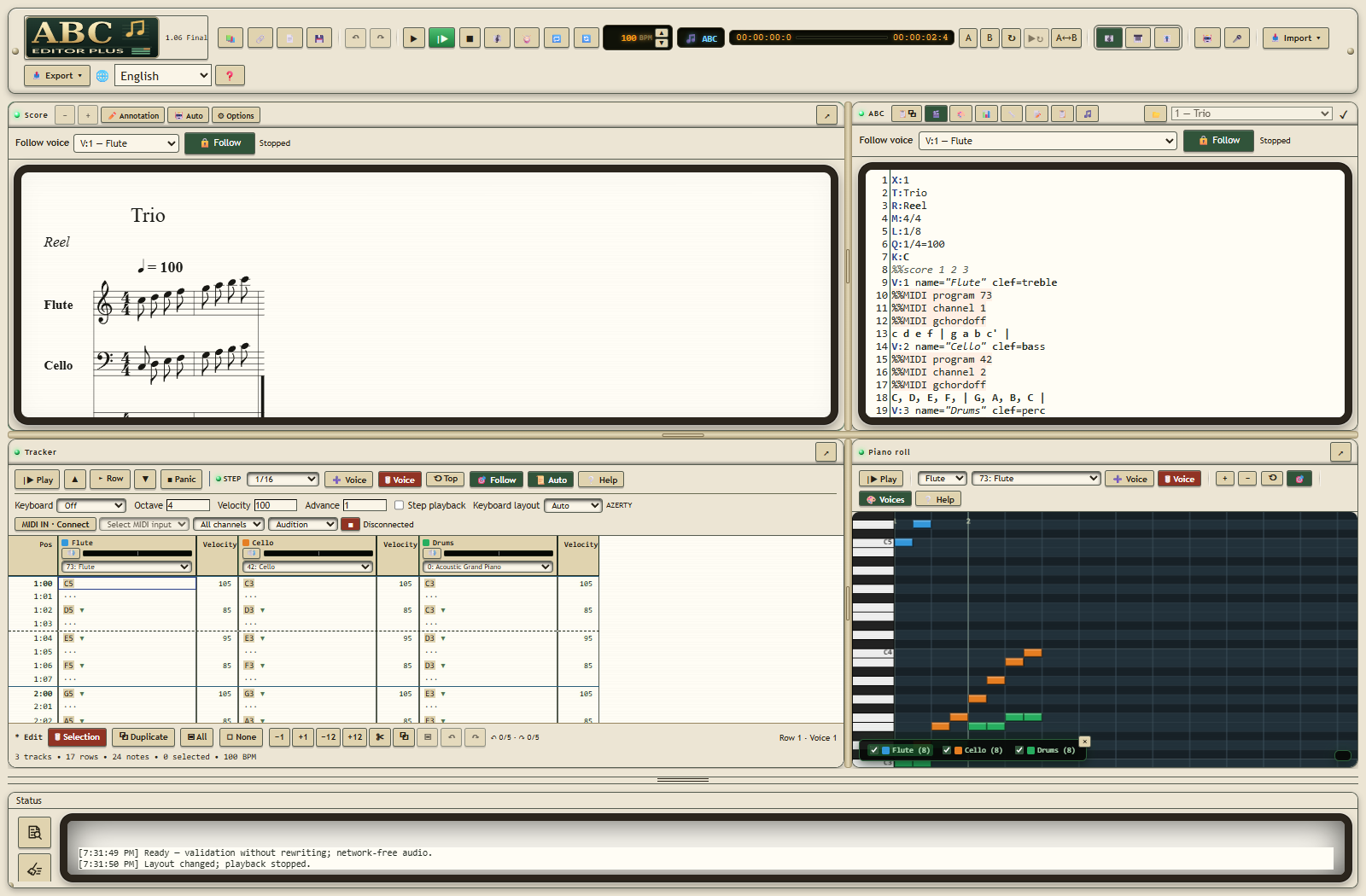
Task: Click the playback time progress bar
Action: point(842,38)
